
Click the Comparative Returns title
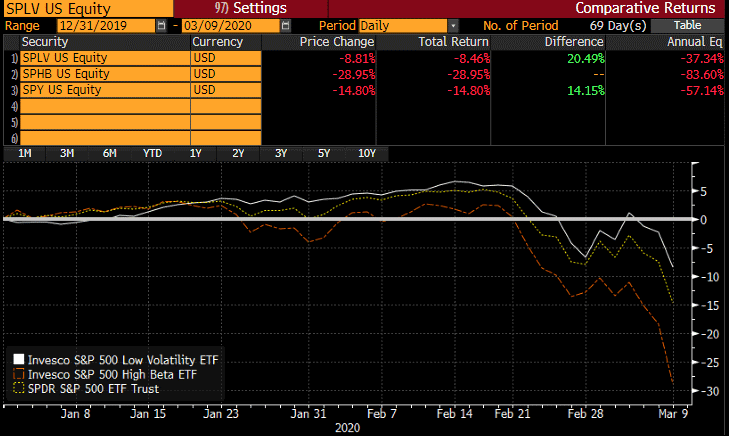(645, 8)
